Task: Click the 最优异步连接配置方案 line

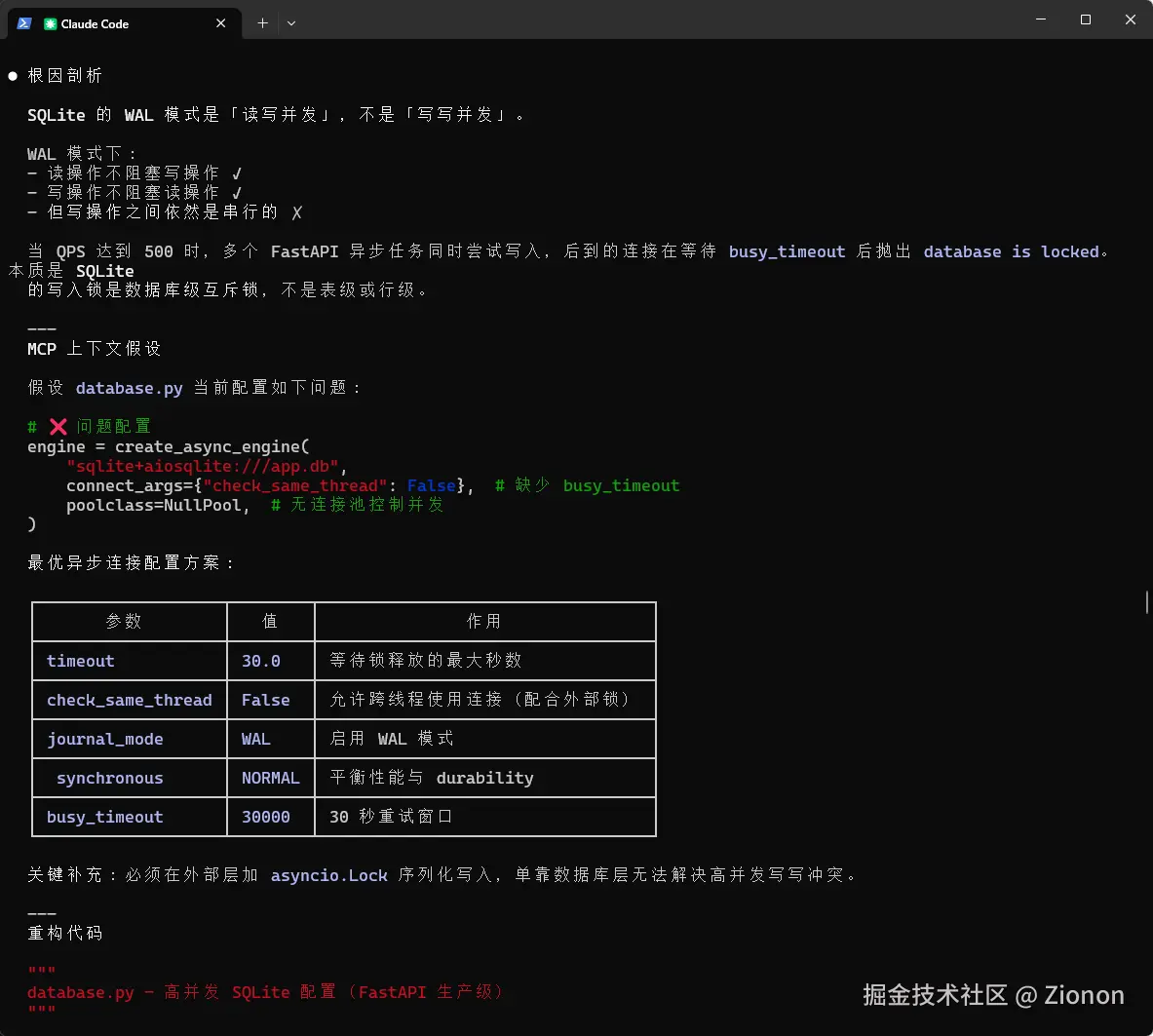Action: coord(131,563)
